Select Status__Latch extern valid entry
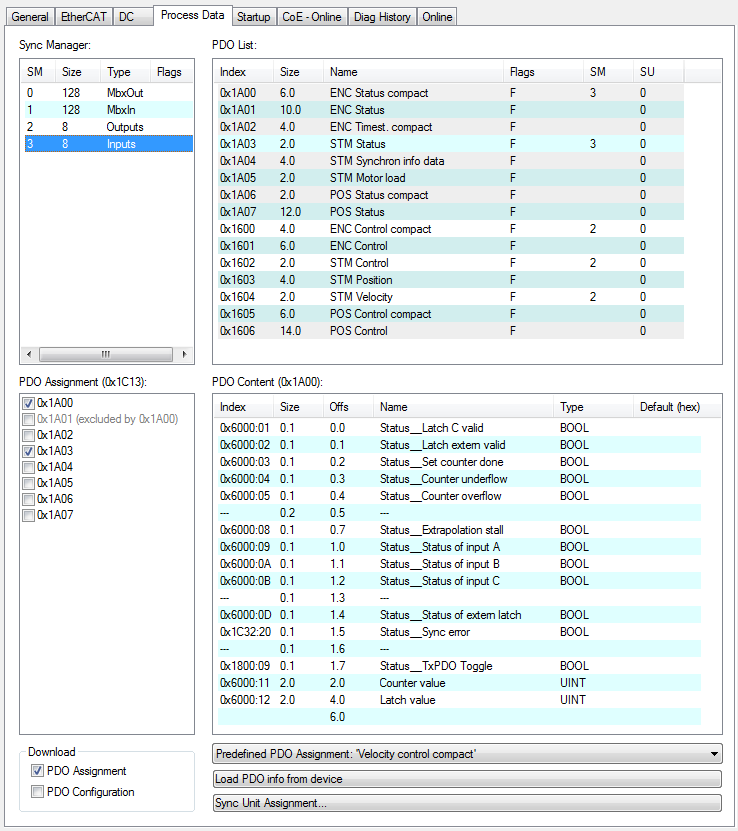This screenshot has width=738, height=831. (459, 445)
